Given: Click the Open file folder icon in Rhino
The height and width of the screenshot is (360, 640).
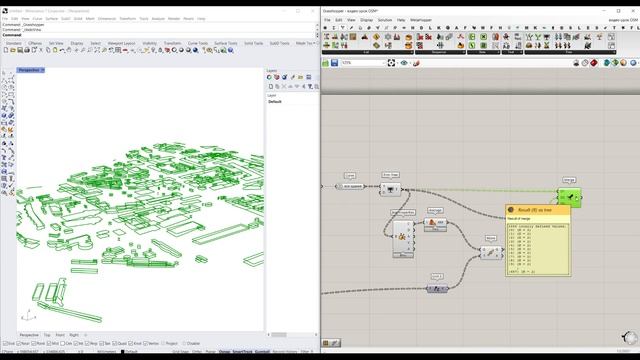Looking at the screenshot, I should [x=13, y=50].
